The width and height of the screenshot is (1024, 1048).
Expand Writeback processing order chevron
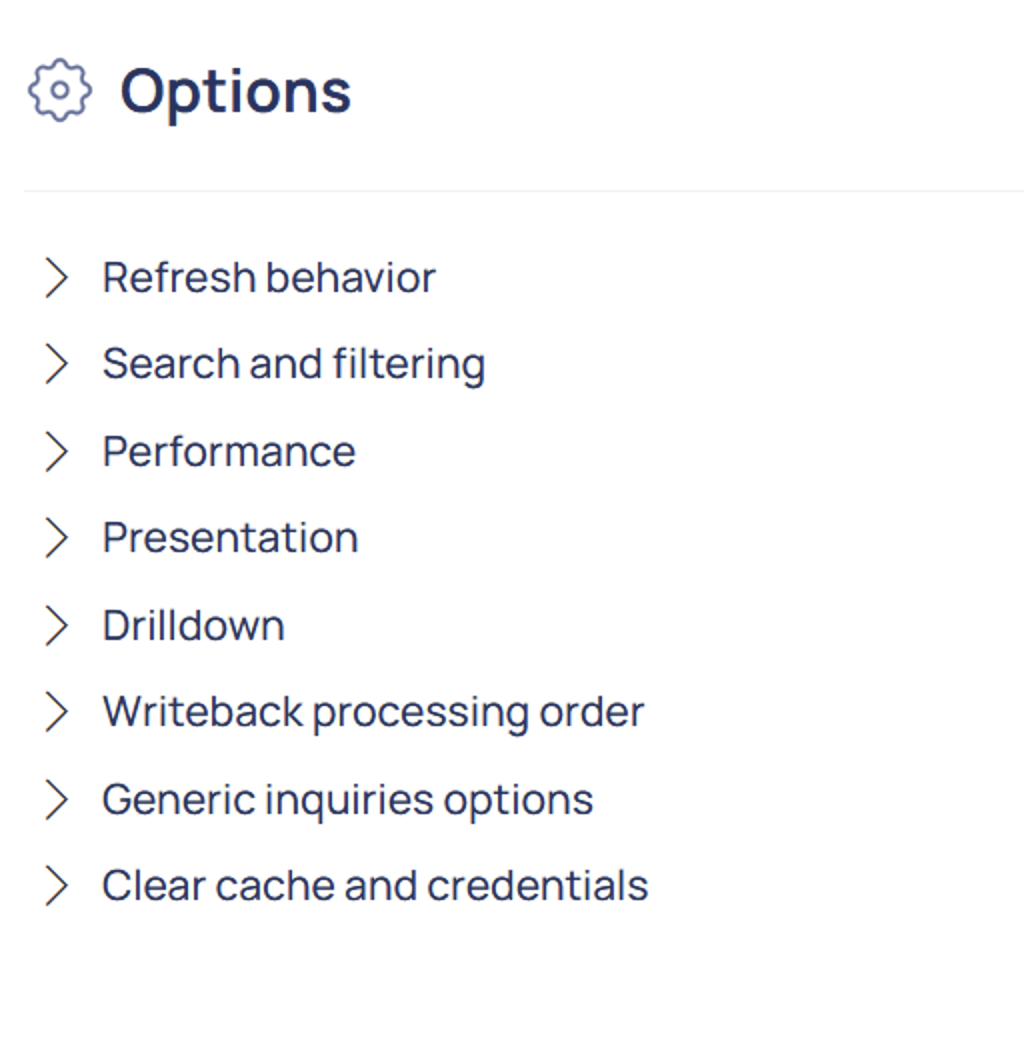tap(57, 713)
